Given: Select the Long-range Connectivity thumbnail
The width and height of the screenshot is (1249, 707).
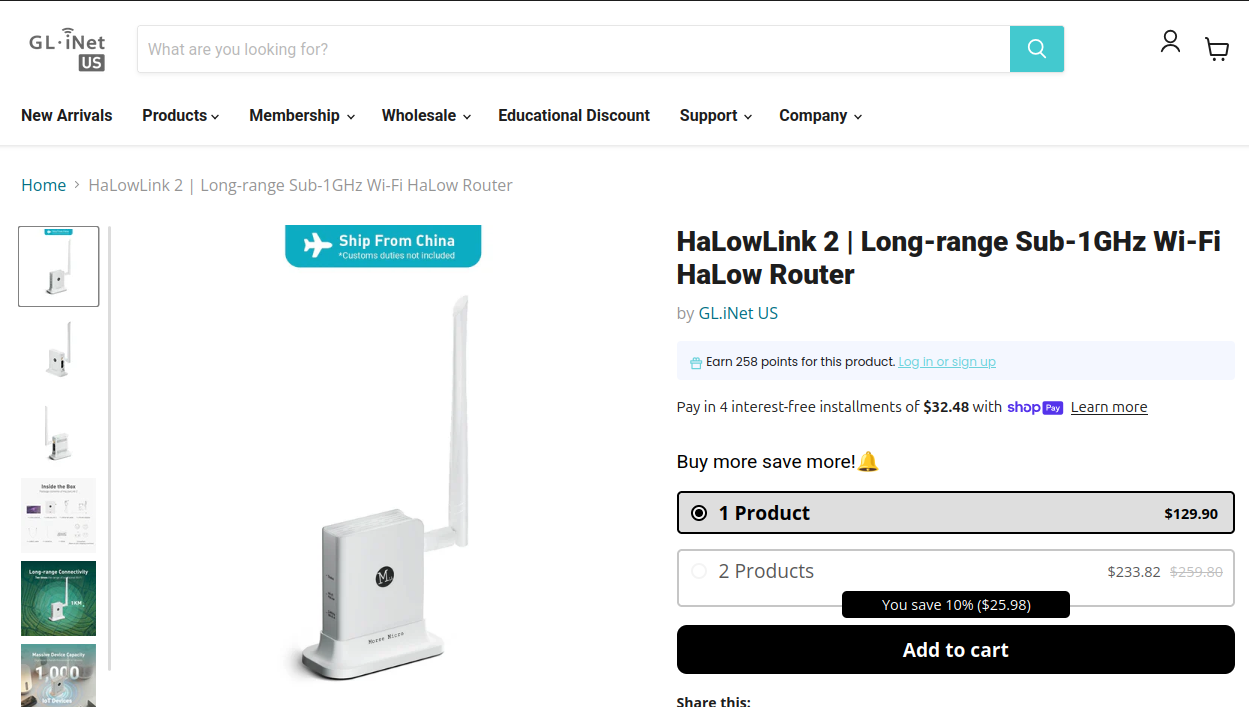Looking at the screenshot, I should point(59,598).
